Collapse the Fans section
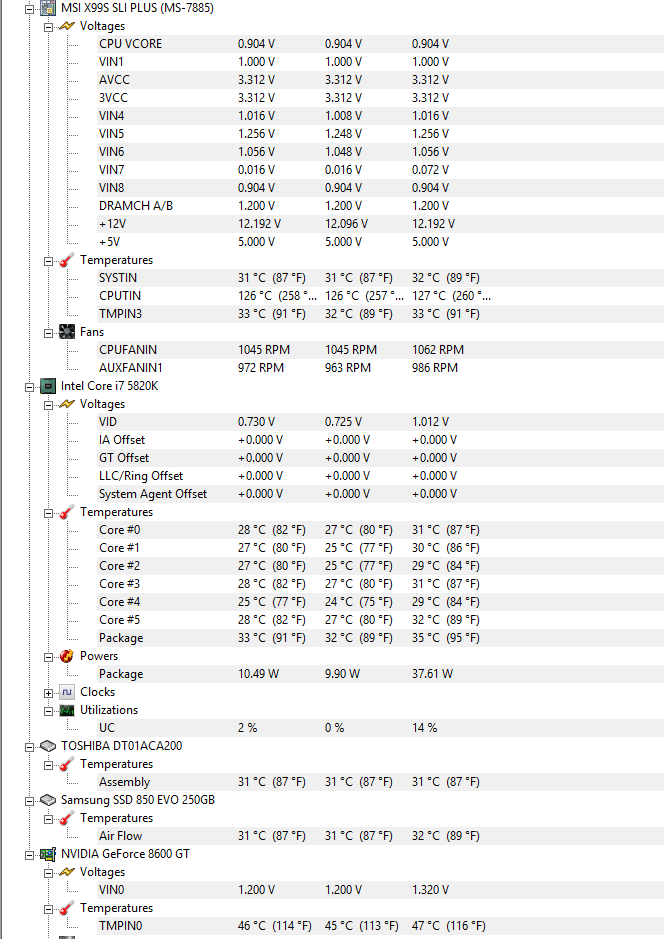Viewport: 664px width, 939px height. [48, 333]
